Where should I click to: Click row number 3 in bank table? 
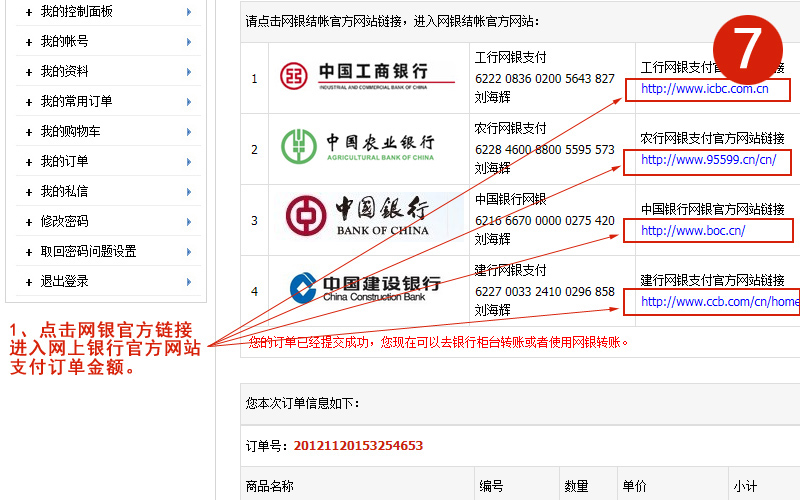[254, 220]
